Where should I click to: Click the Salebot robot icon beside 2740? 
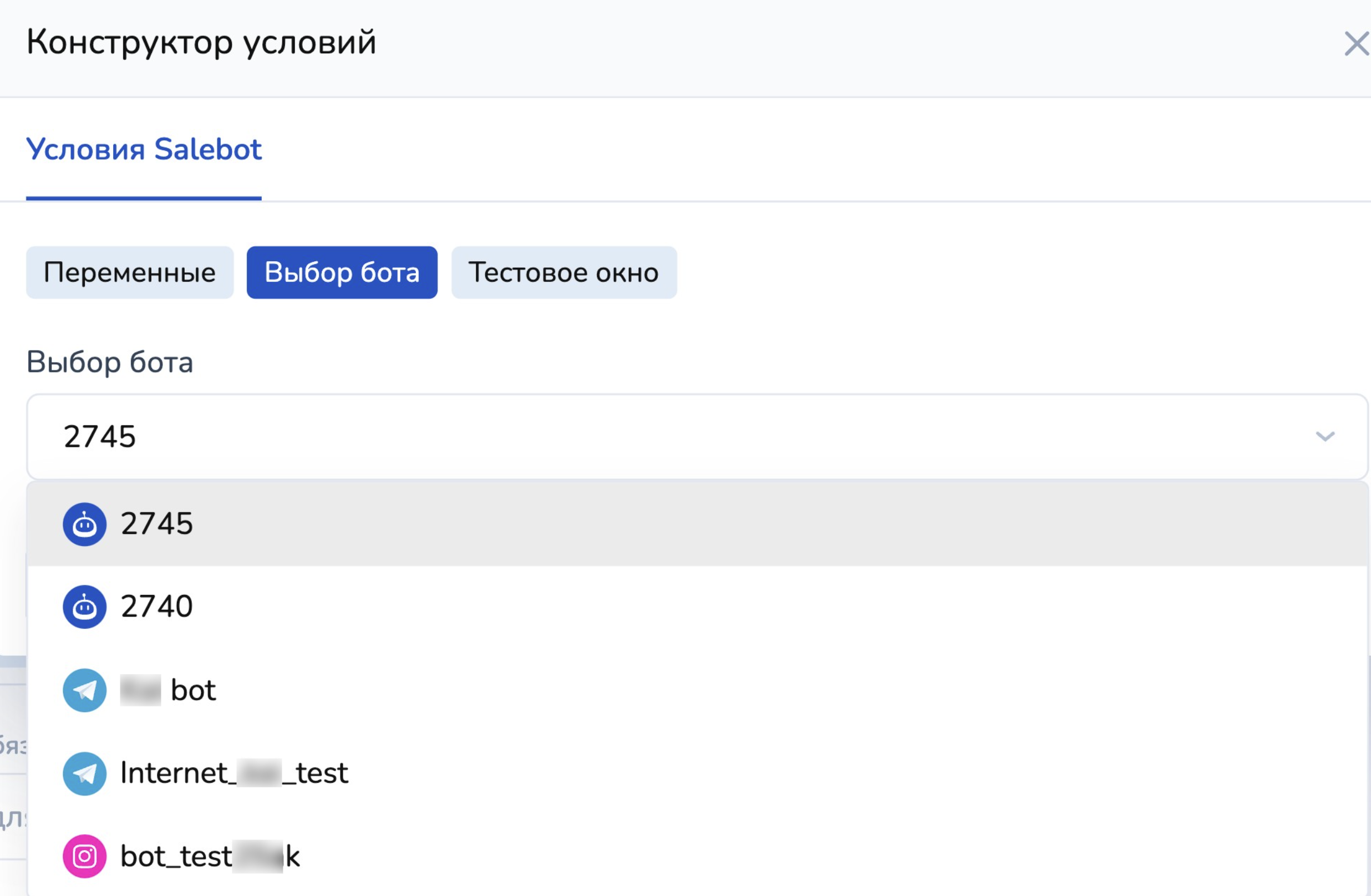click(x=85, y=607)
